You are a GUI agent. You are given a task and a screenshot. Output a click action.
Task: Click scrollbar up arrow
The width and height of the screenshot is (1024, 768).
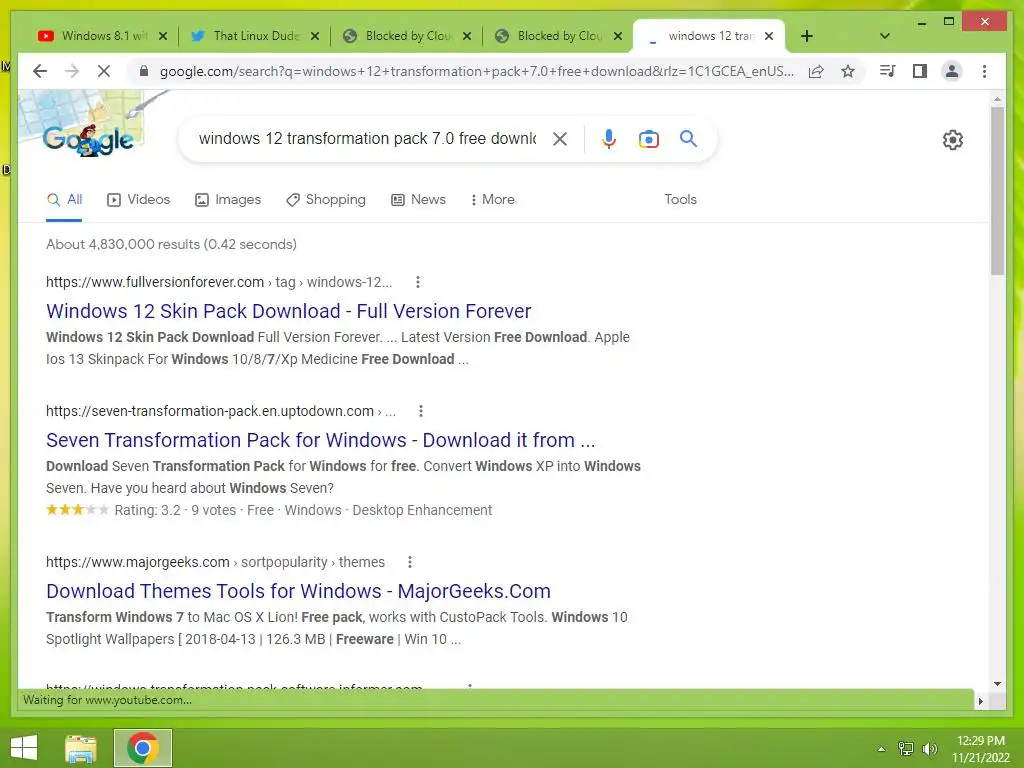click(997, 99)
